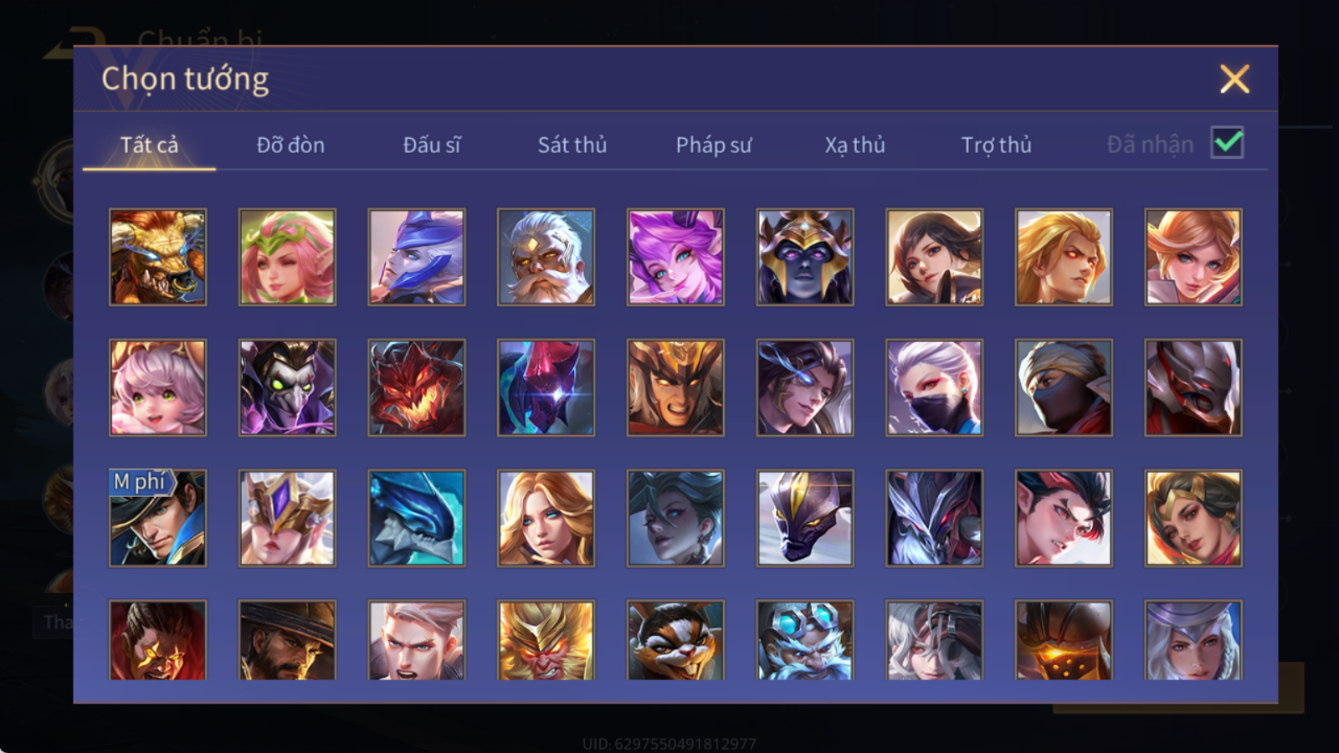Select the raccoon hero portrait
This screenshot has width=1339, height=753.
click(x=675, y=640)
